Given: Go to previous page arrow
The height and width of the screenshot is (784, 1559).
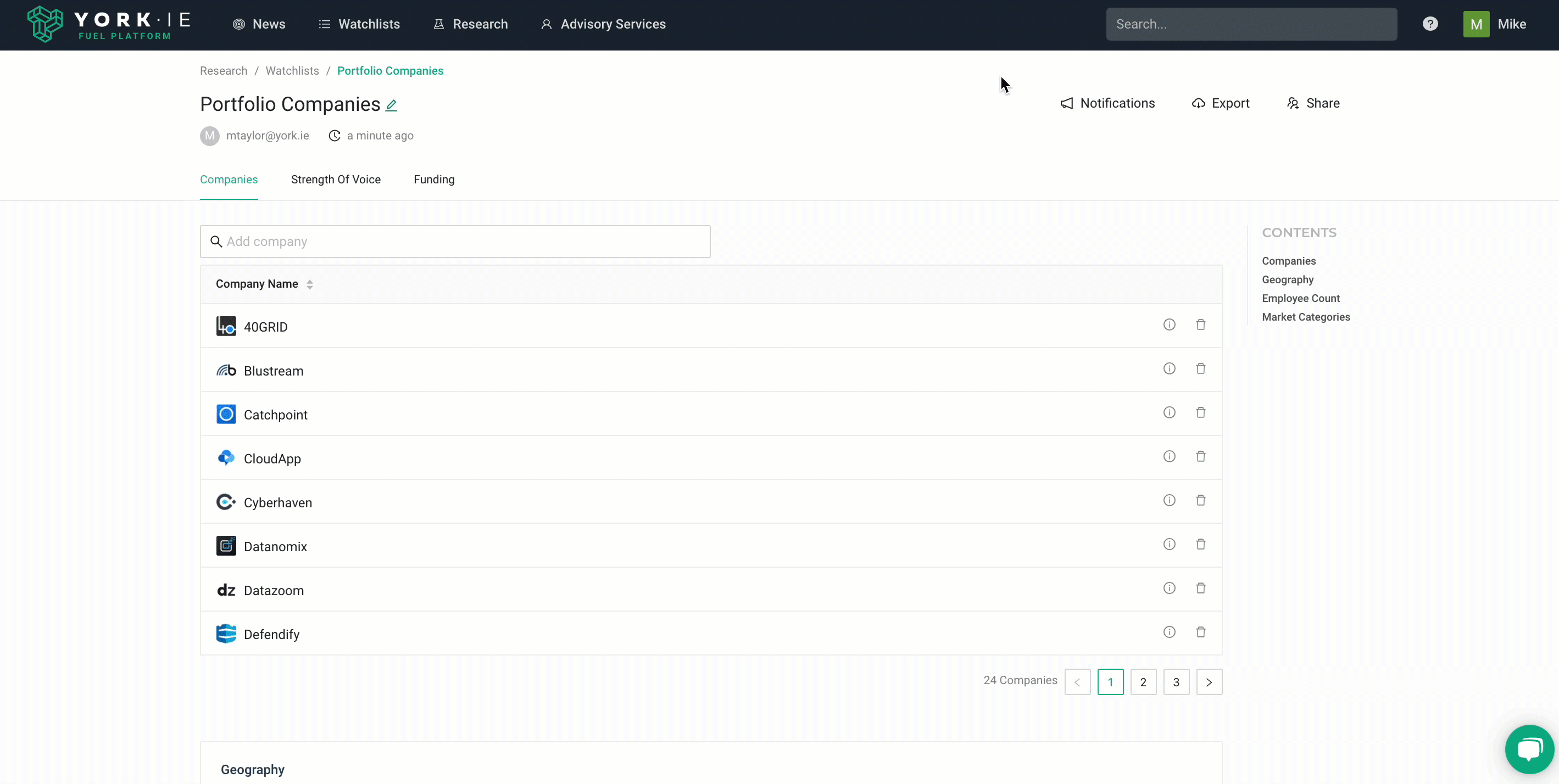Looking at the screenshot, I should [1077, 682].
